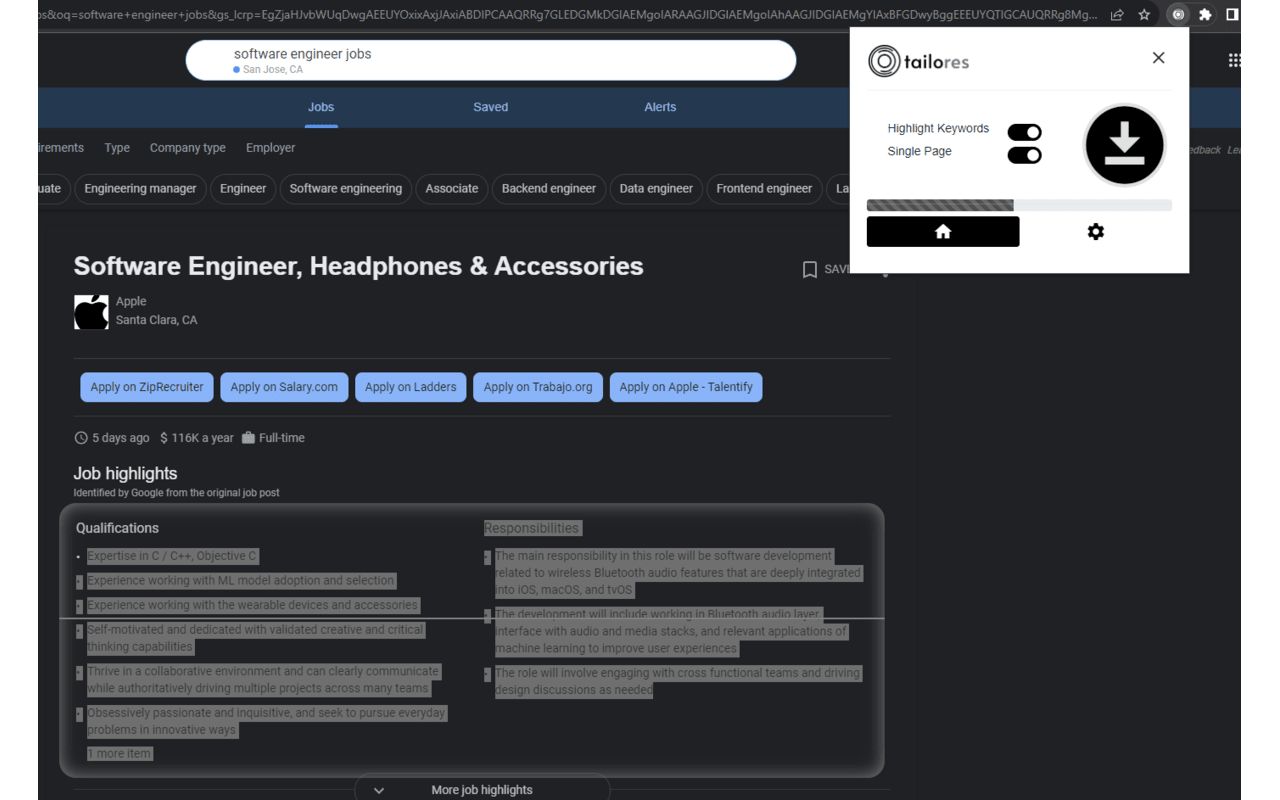Switch to the Alerts tab

tap(660, 107)
